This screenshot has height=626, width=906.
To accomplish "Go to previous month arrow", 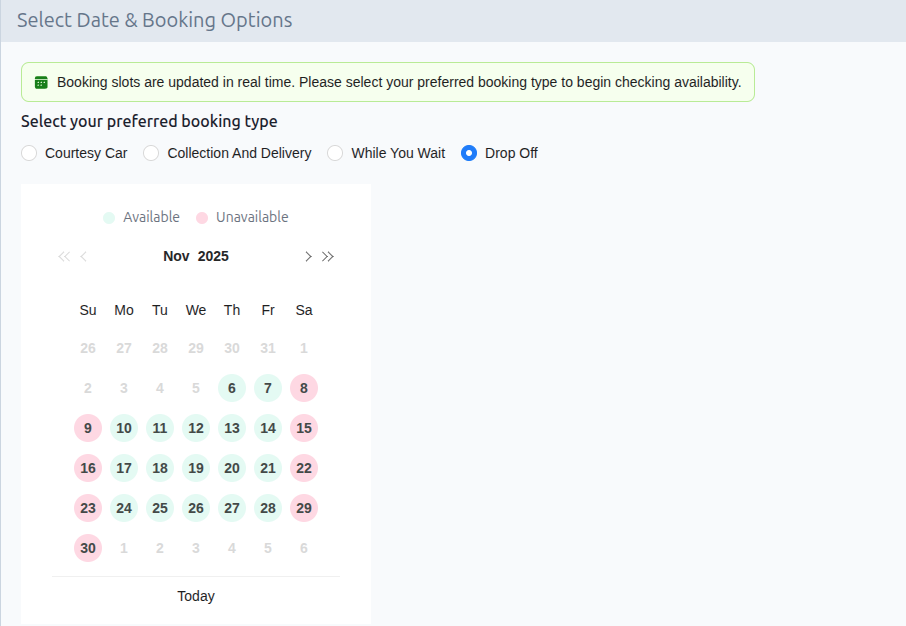I will click(x=84, y=256).
